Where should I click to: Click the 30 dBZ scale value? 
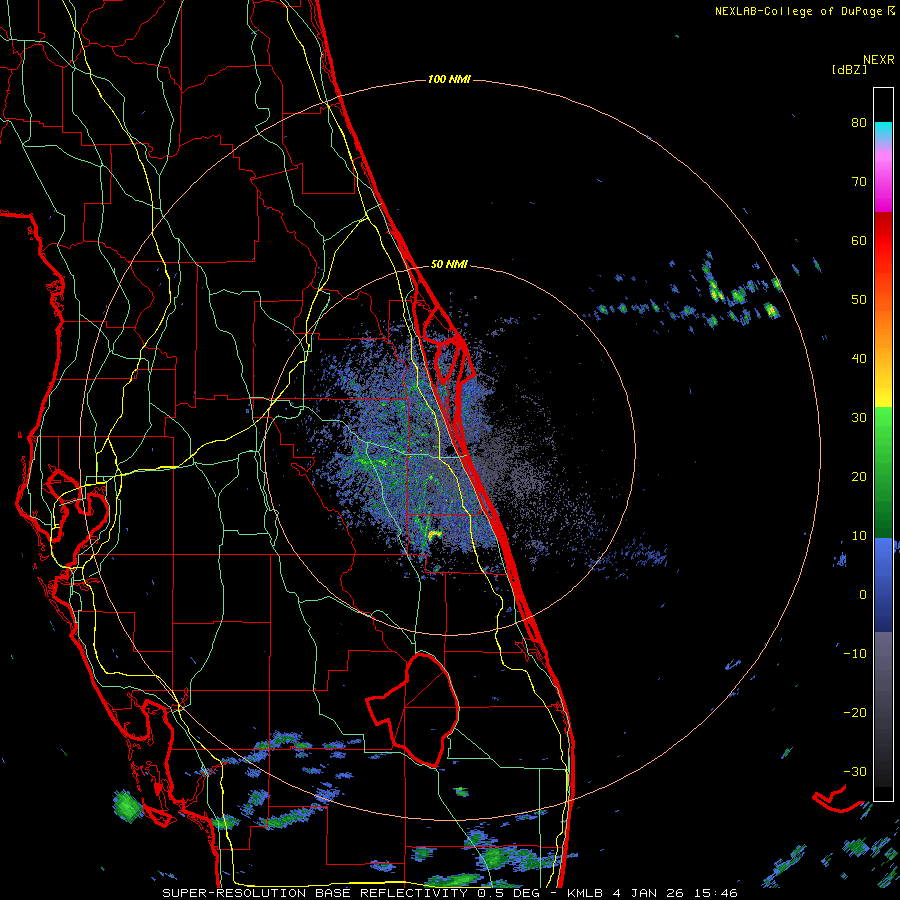tap(859, 417)
